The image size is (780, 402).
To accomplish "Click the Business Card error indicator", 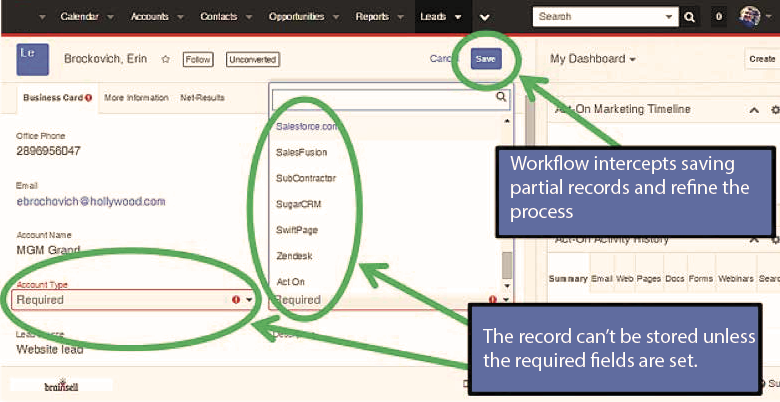I will 89,98.
